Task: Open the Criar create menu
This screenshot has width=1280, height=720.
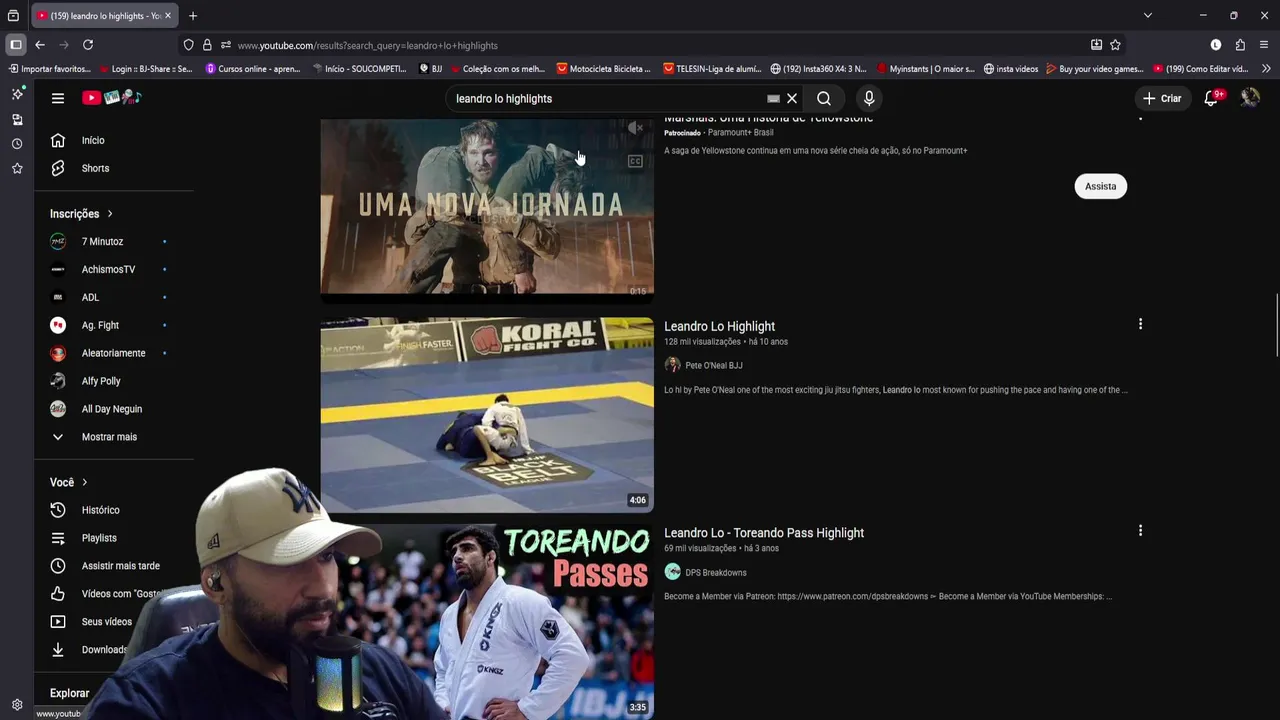Action: (x=1162, y=98)
